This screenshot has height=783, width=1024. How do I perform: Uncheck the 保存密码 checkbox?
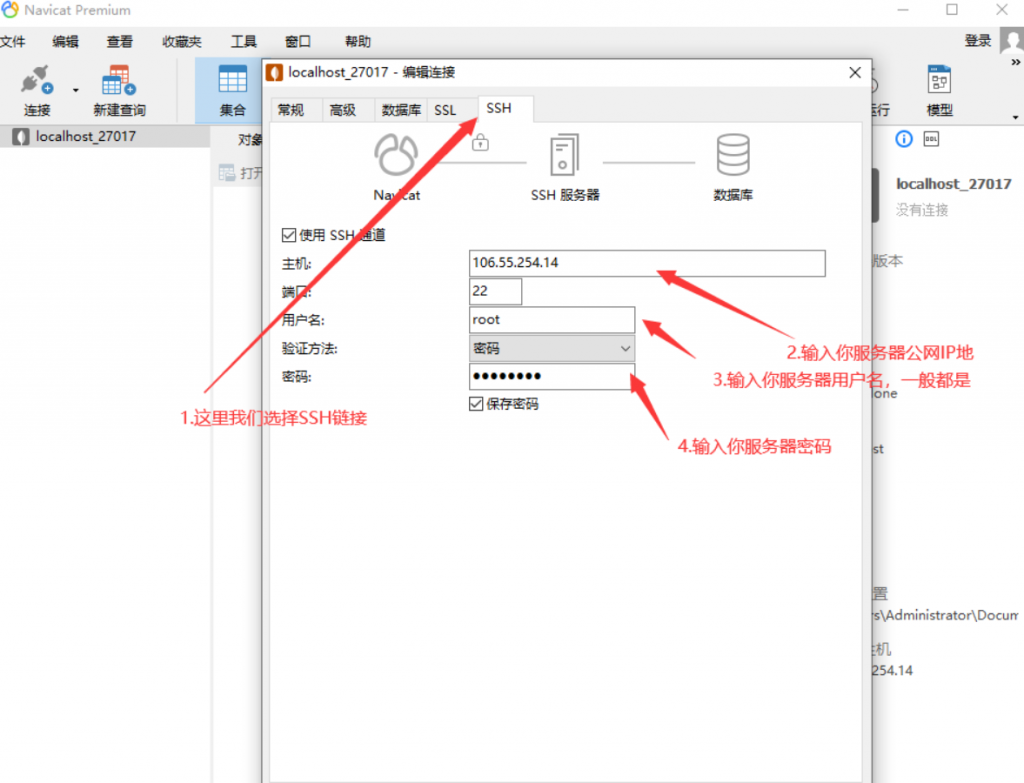(x=475, y=403)
